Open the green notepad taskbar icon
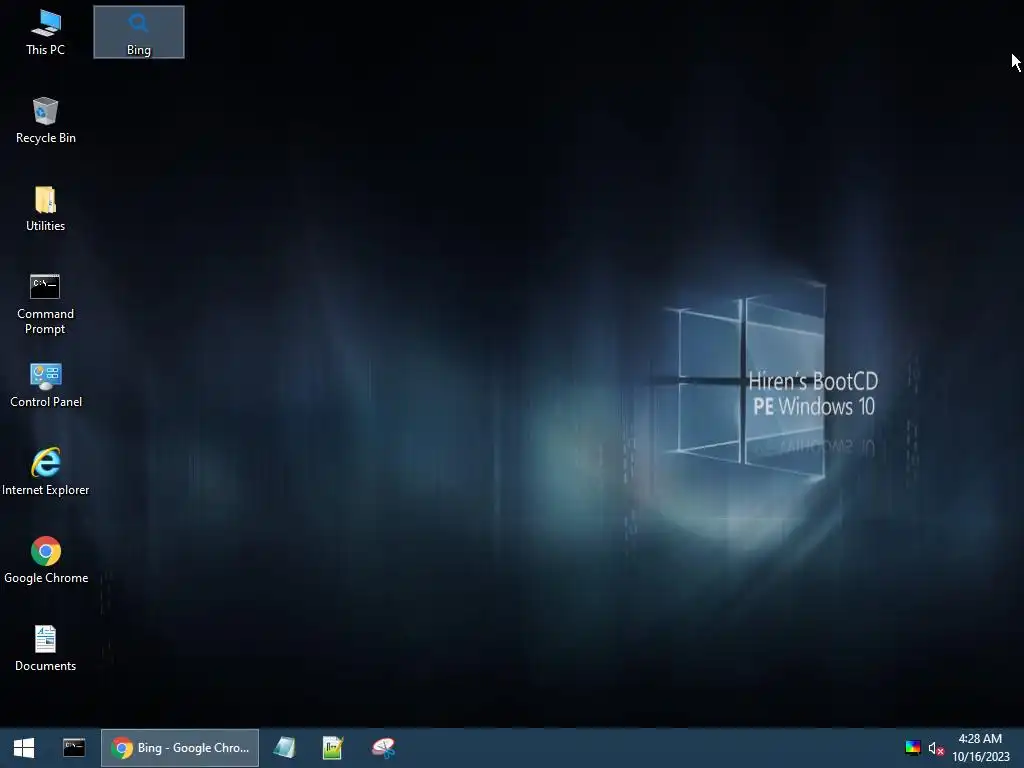Viewport: 1024px width, 768px height. pos(333,748)
